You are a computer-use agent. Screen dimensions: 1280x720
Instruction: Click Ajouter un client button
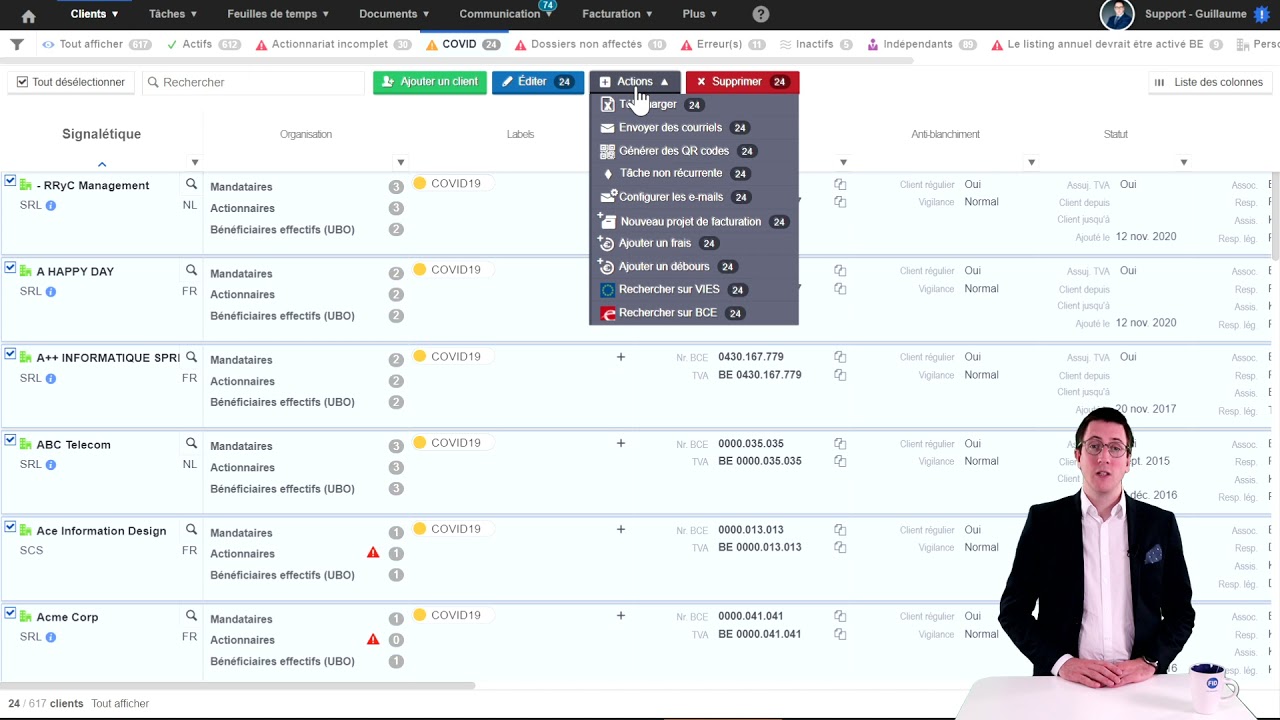click(430, 82)
